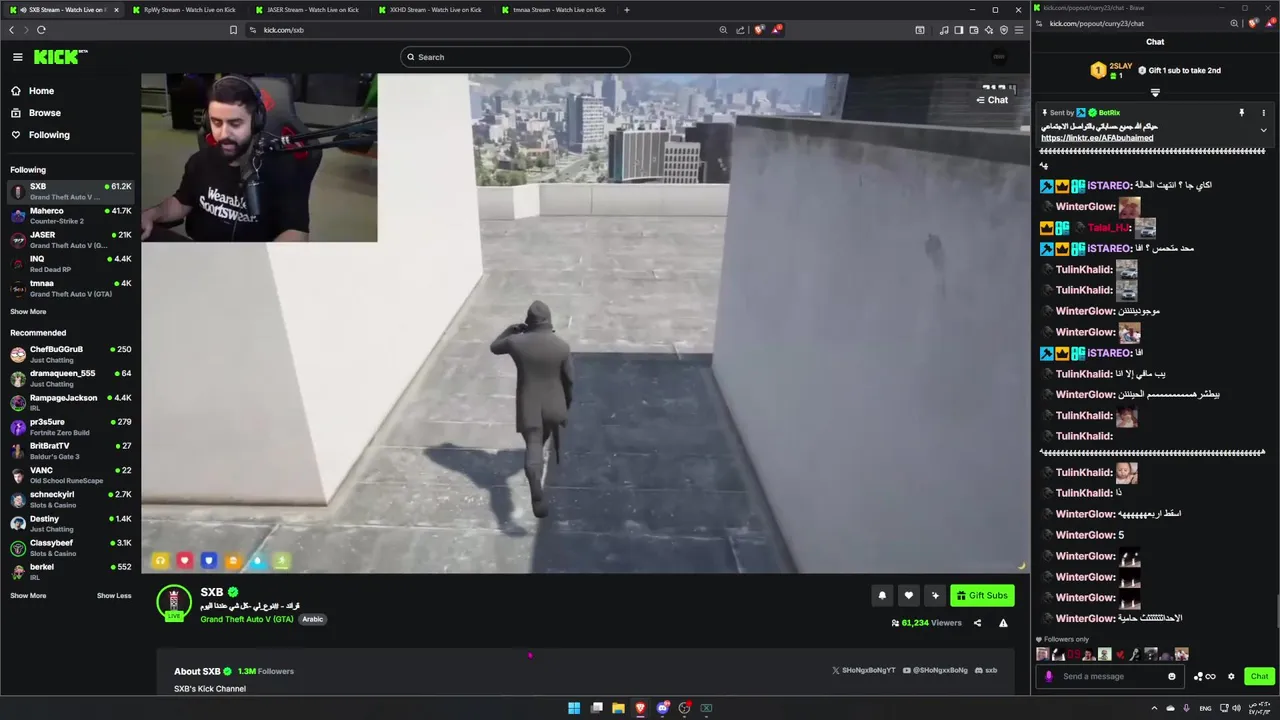Screen dimensions: 1280x720
Task: Report the stream via warning icon
Action: click(x=1003, y=623)
